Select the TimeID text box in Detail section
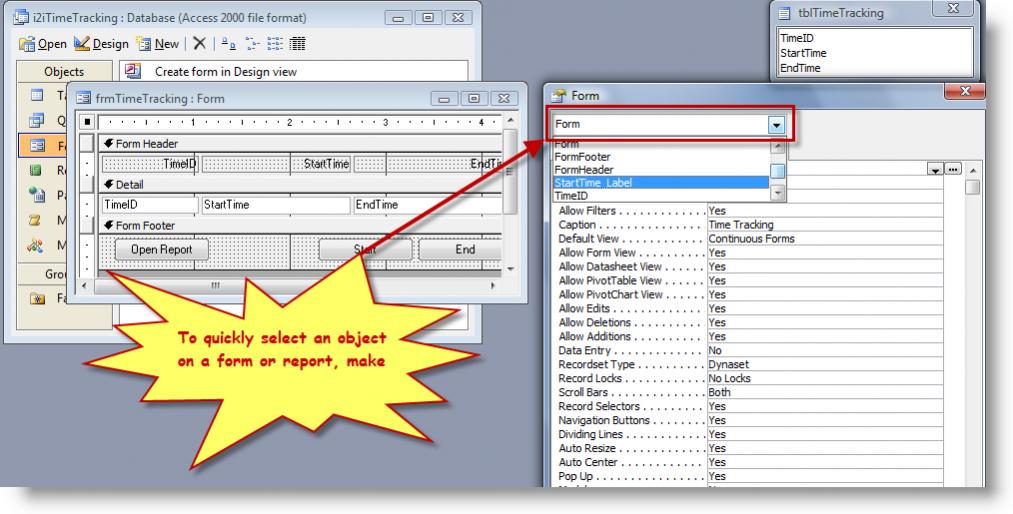Screen dimensions: 1013x514 [x=150, y=205]
